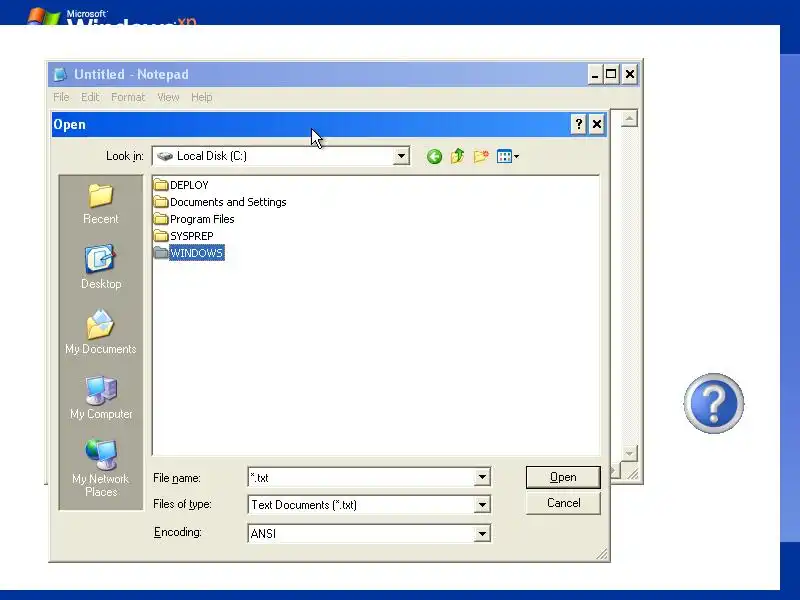Viewport: 800px width, 600px height.
Task: Expand the File name dropdown arrow
Action: [x=482, y=478]
